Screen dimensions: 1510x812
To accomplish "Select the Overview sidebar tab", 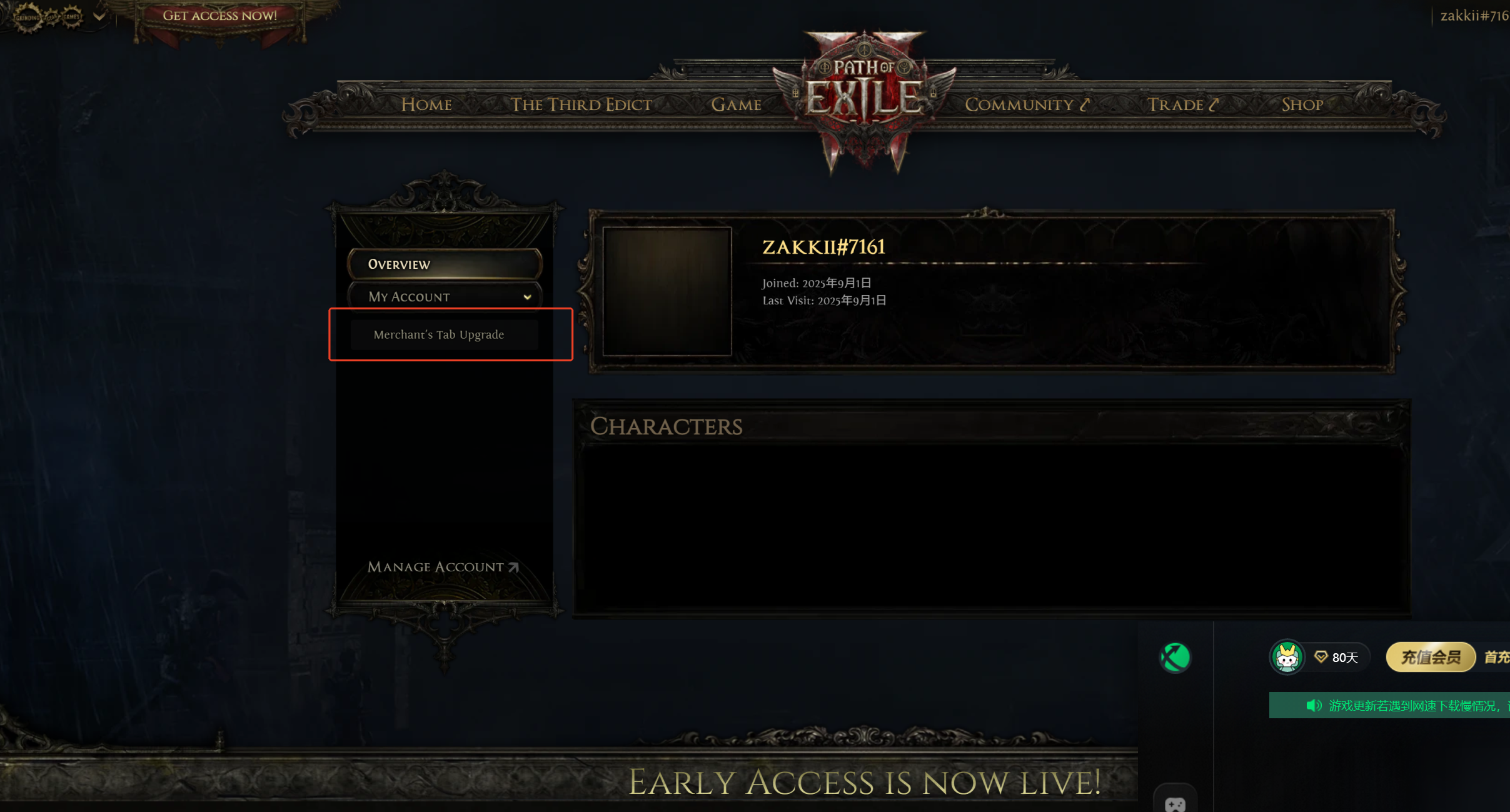I will pyautogui.click(x=445, y=264).
